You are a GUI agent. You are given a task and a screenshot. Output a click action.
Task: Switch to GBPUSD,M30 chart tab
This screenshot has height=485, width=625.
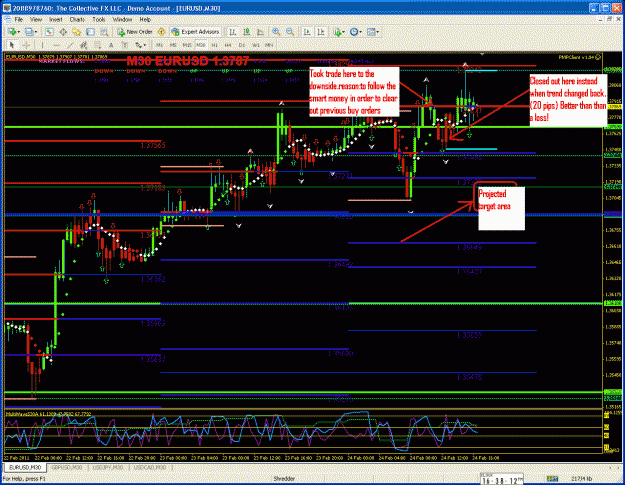pos(67,467)
